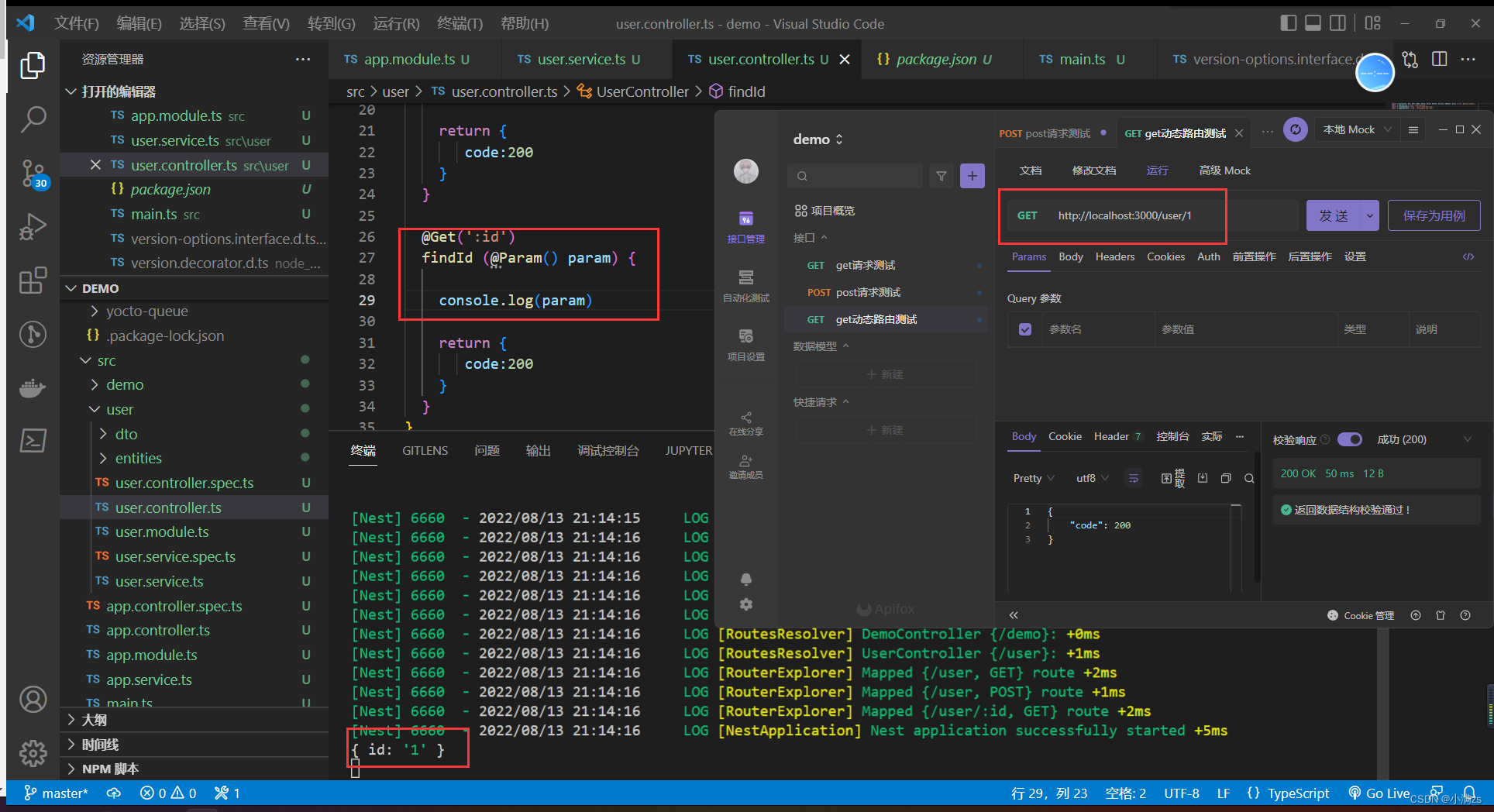Click the Apifox notification bell icon
1494x812 pixels.
746,579
